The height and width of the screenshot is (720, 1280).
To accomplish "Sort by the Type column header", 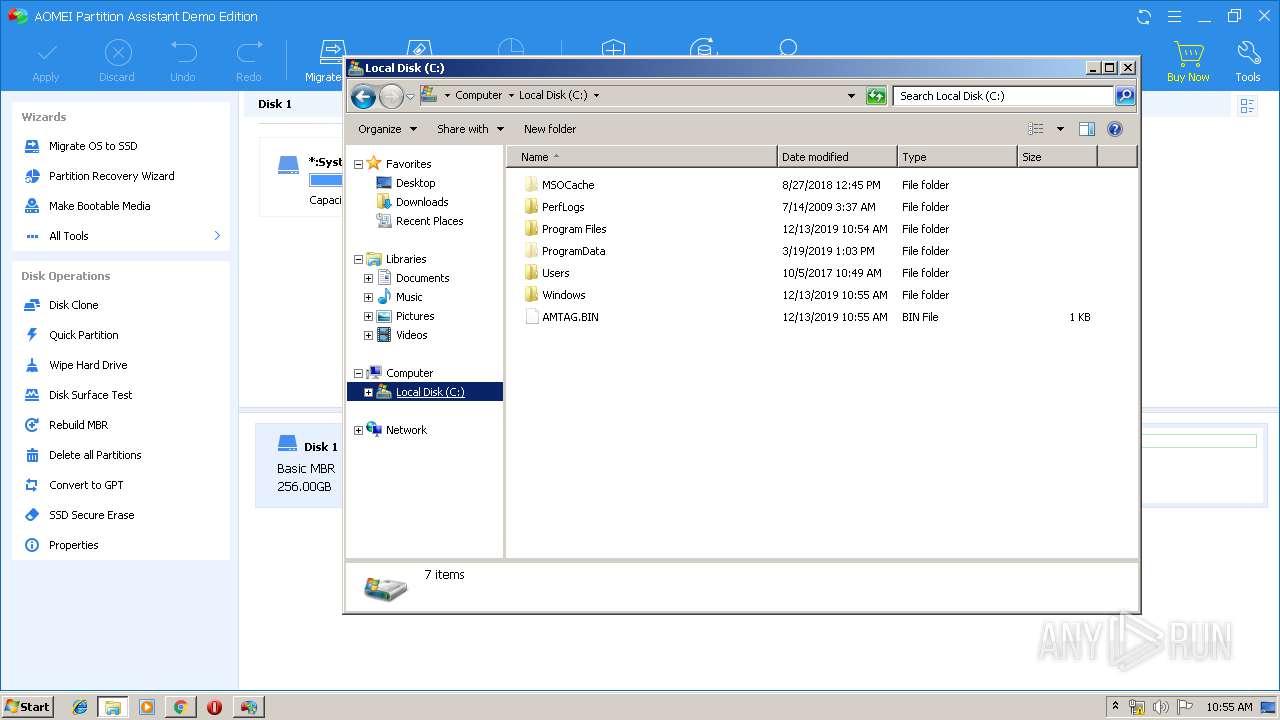I will [x=957, y=157].
